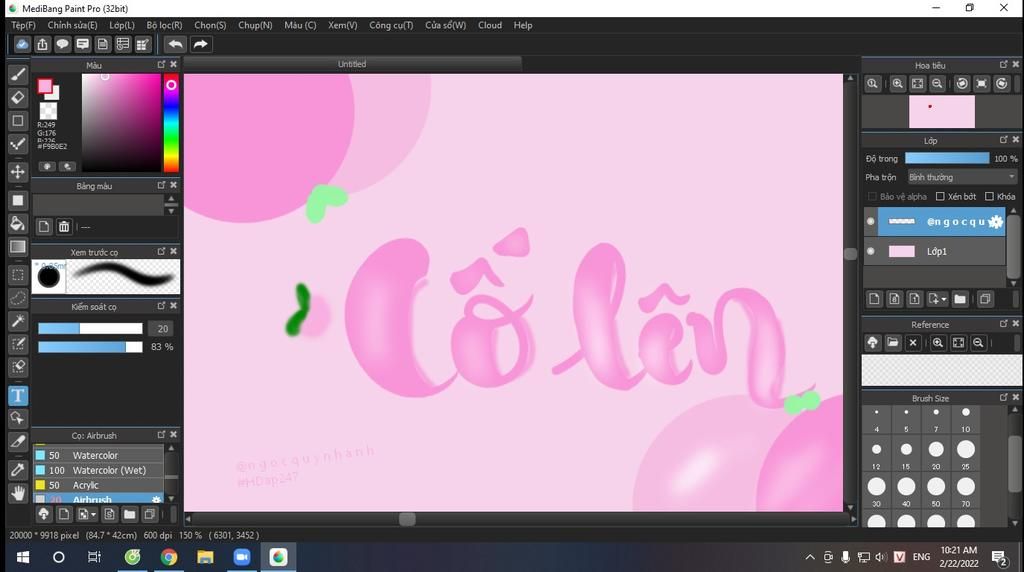Click the Undo arrow in toolbar
Viewport: 1024px width, 572px height.
point(175,44)
